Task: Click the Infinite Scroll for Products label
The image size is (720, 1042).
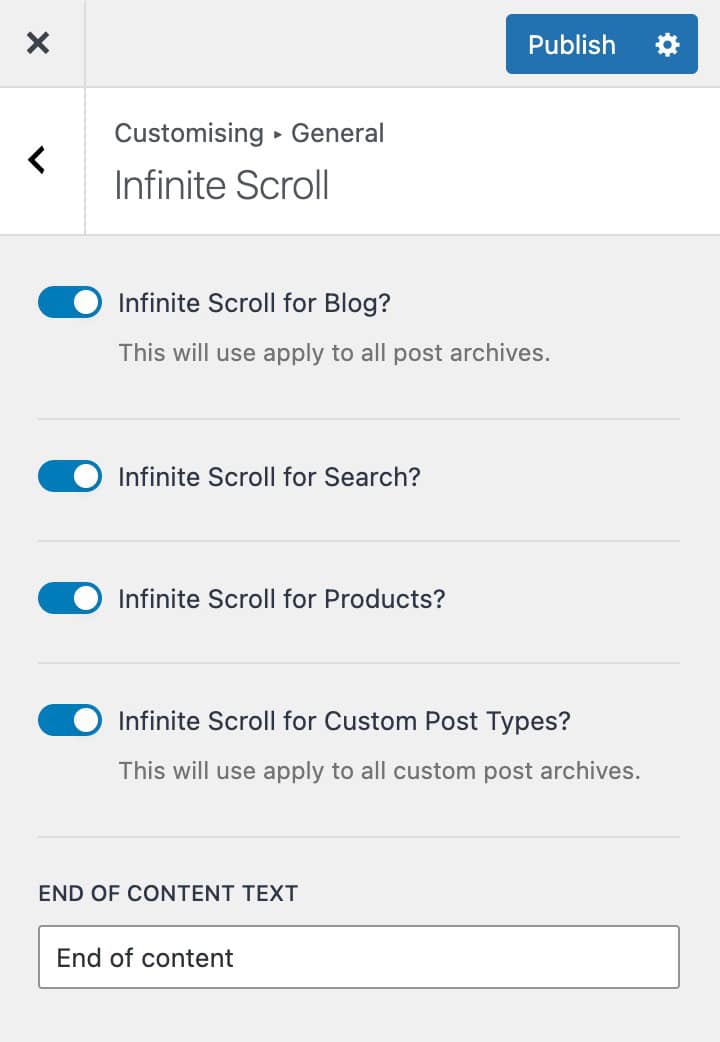Action: tap(281, 598)
